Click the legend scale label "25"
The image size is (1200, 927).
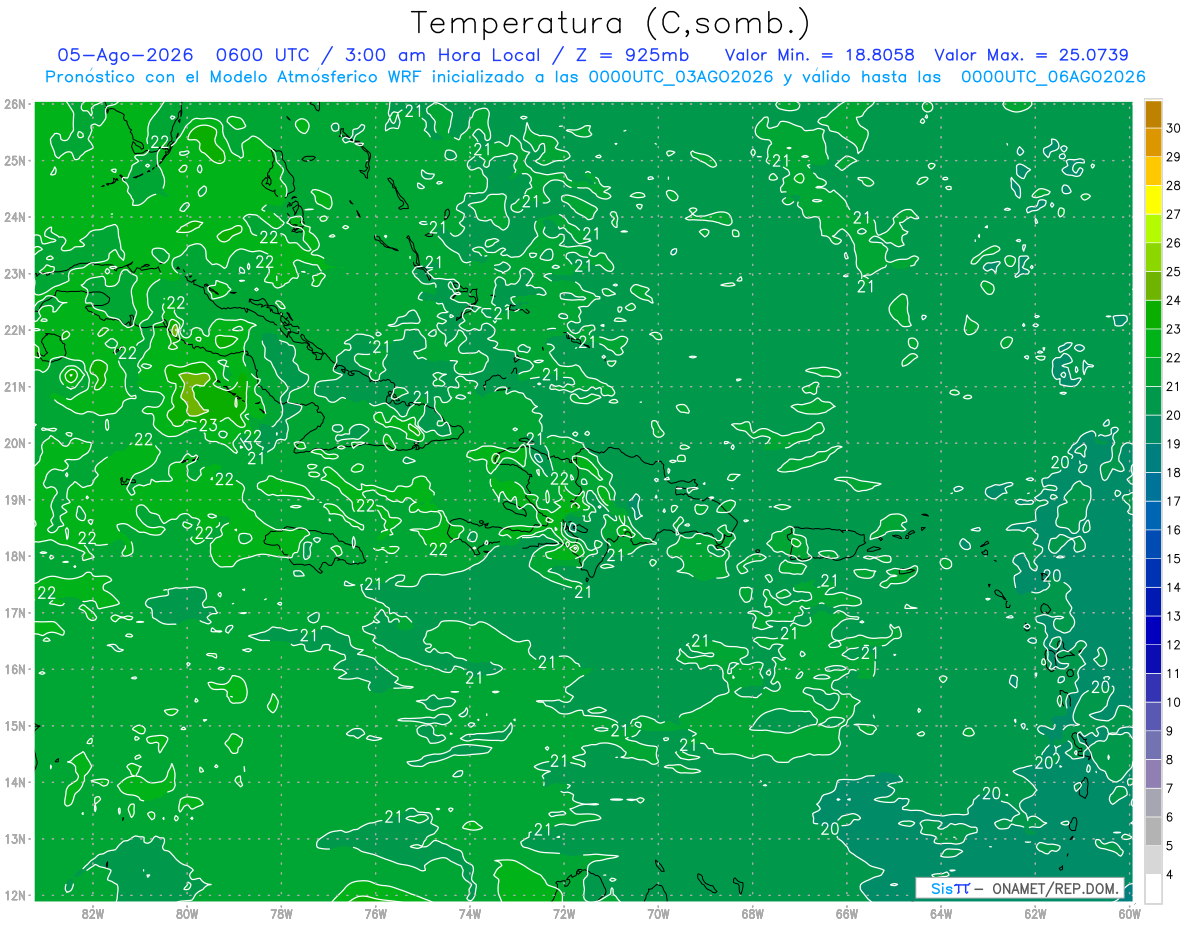click(1173, 271)
